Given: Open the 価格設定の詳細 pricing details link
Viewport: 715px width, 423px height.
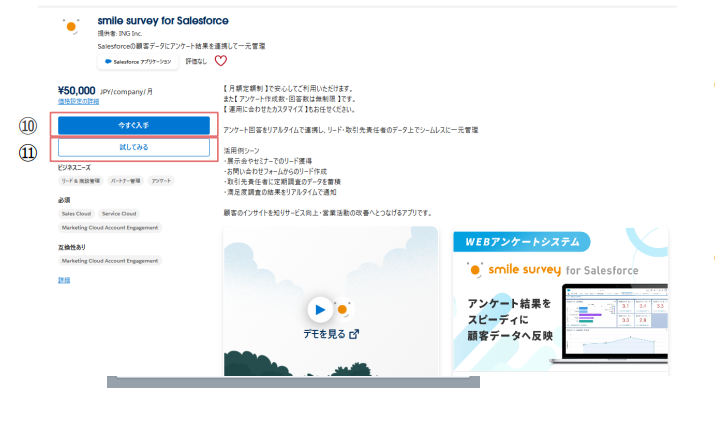Looking at the screenshot, I should (x=78, y=102).
